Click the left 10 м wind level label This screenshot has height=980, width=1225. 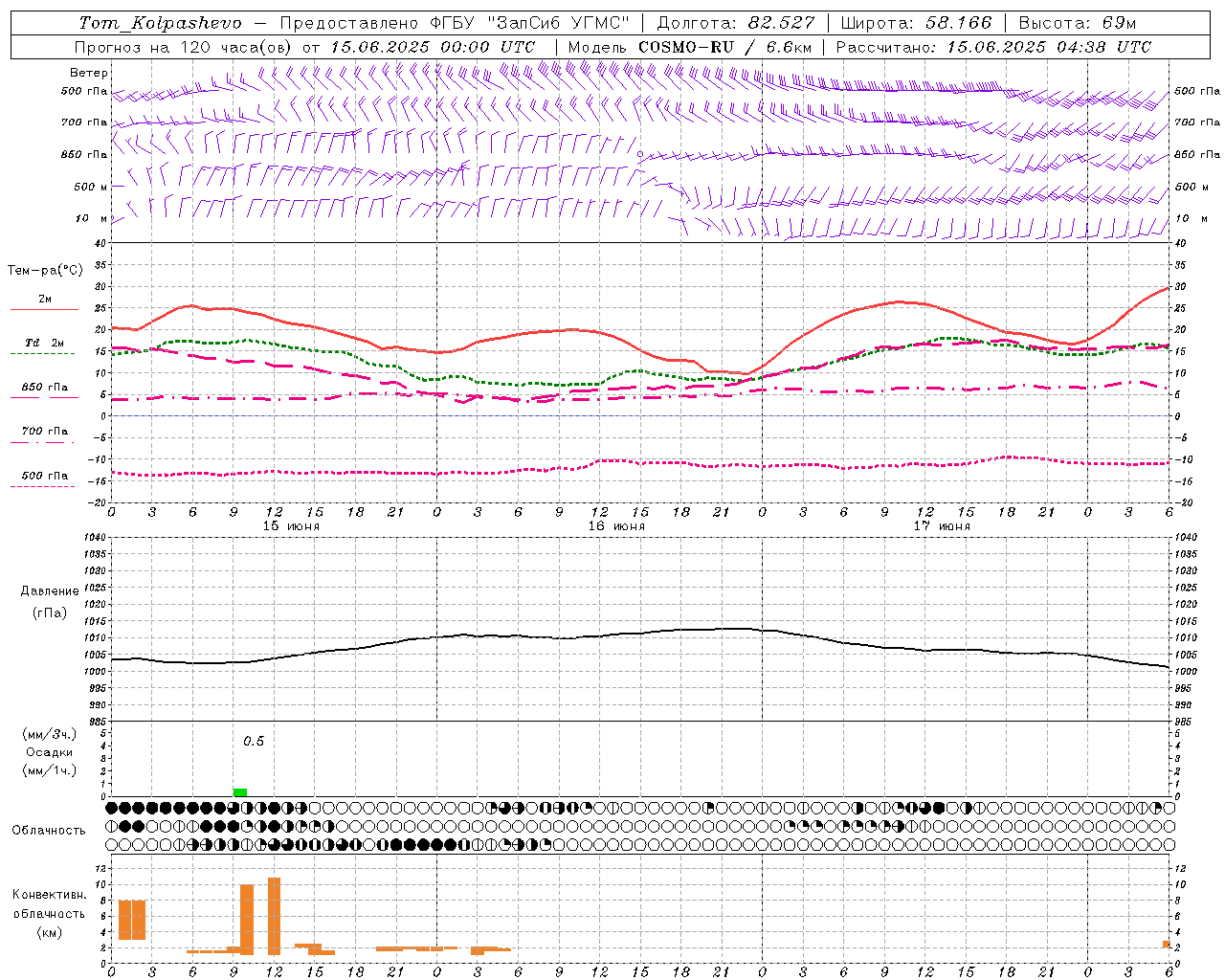click(x=92, y=218)
